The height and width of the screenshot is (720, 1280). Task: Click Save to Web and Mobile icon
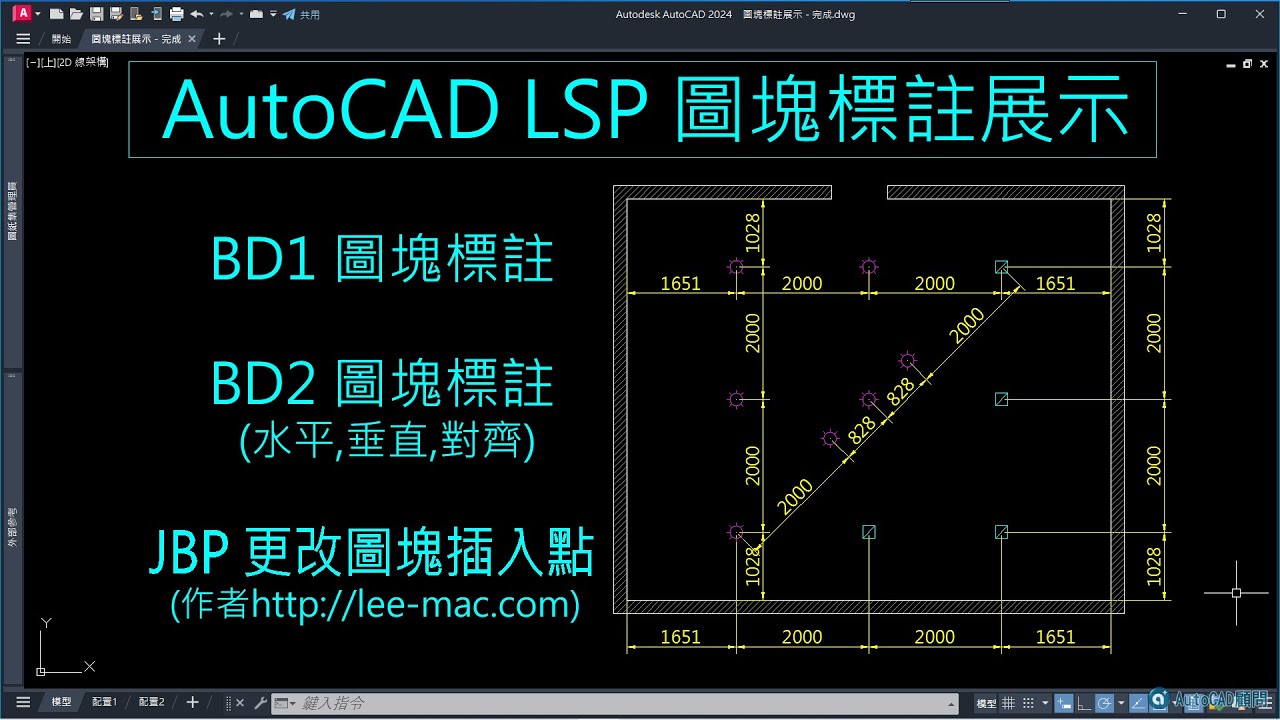point(157,14)
